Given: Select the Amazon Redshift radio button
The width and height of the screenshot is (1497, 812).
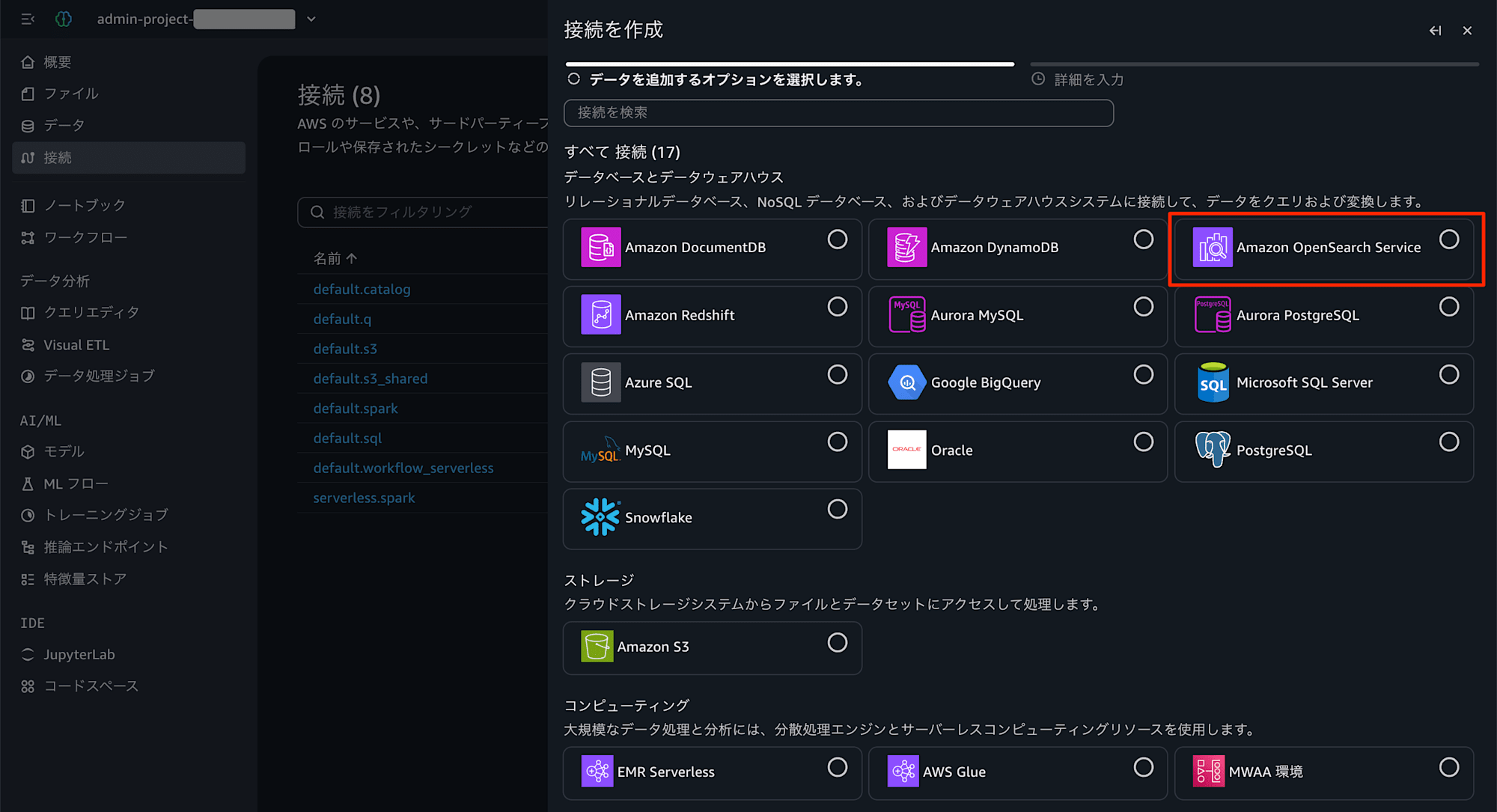Looking at the screenshot, I should pyautogui.click(x=838, y=307).
